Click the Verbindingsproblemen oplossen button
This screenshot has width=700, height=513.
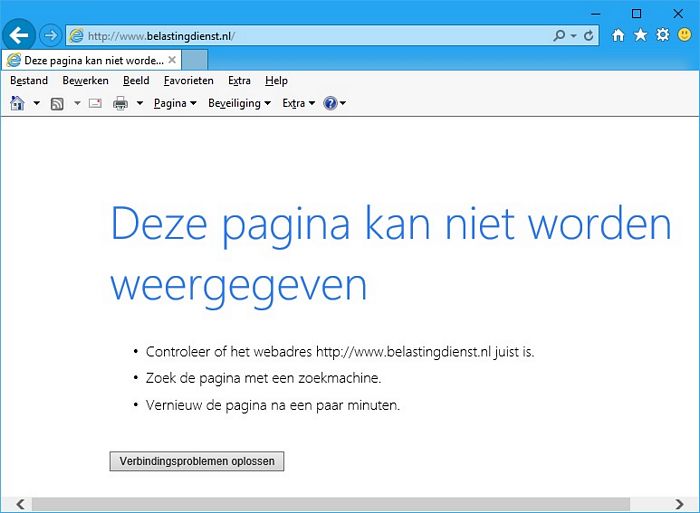pos(197,461)
